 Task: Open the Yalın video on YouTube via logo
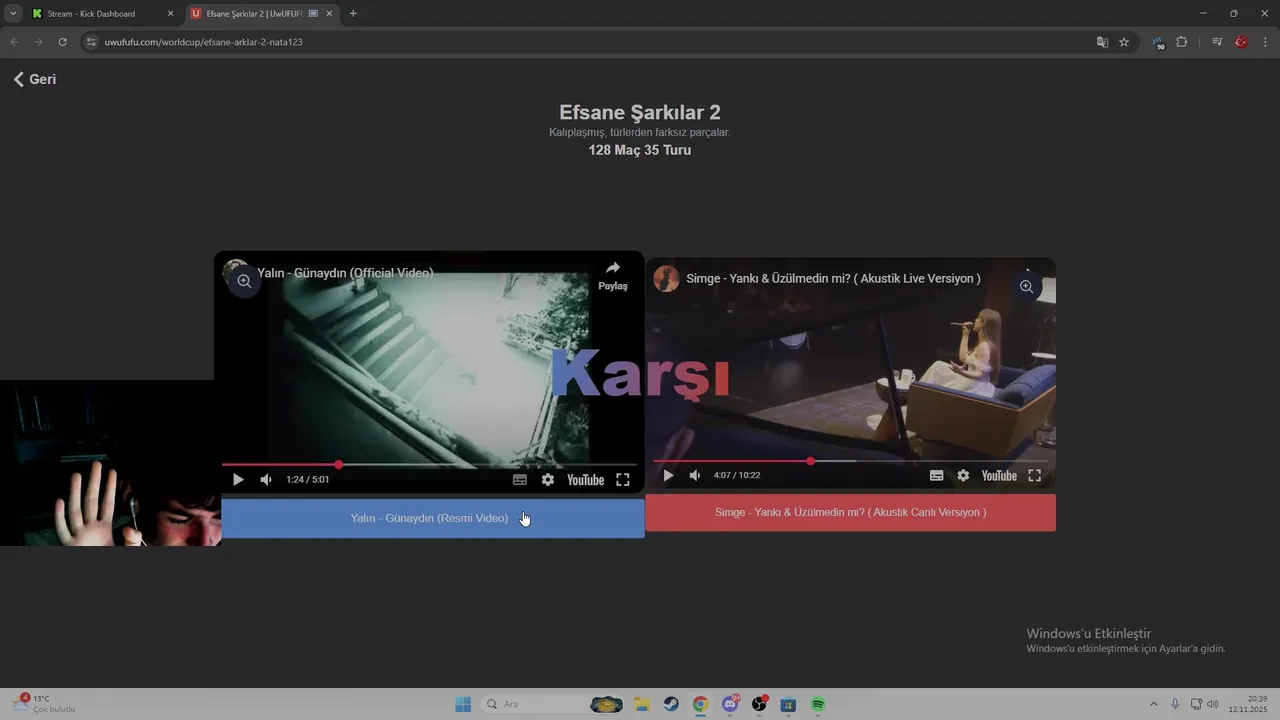(586, 480)
